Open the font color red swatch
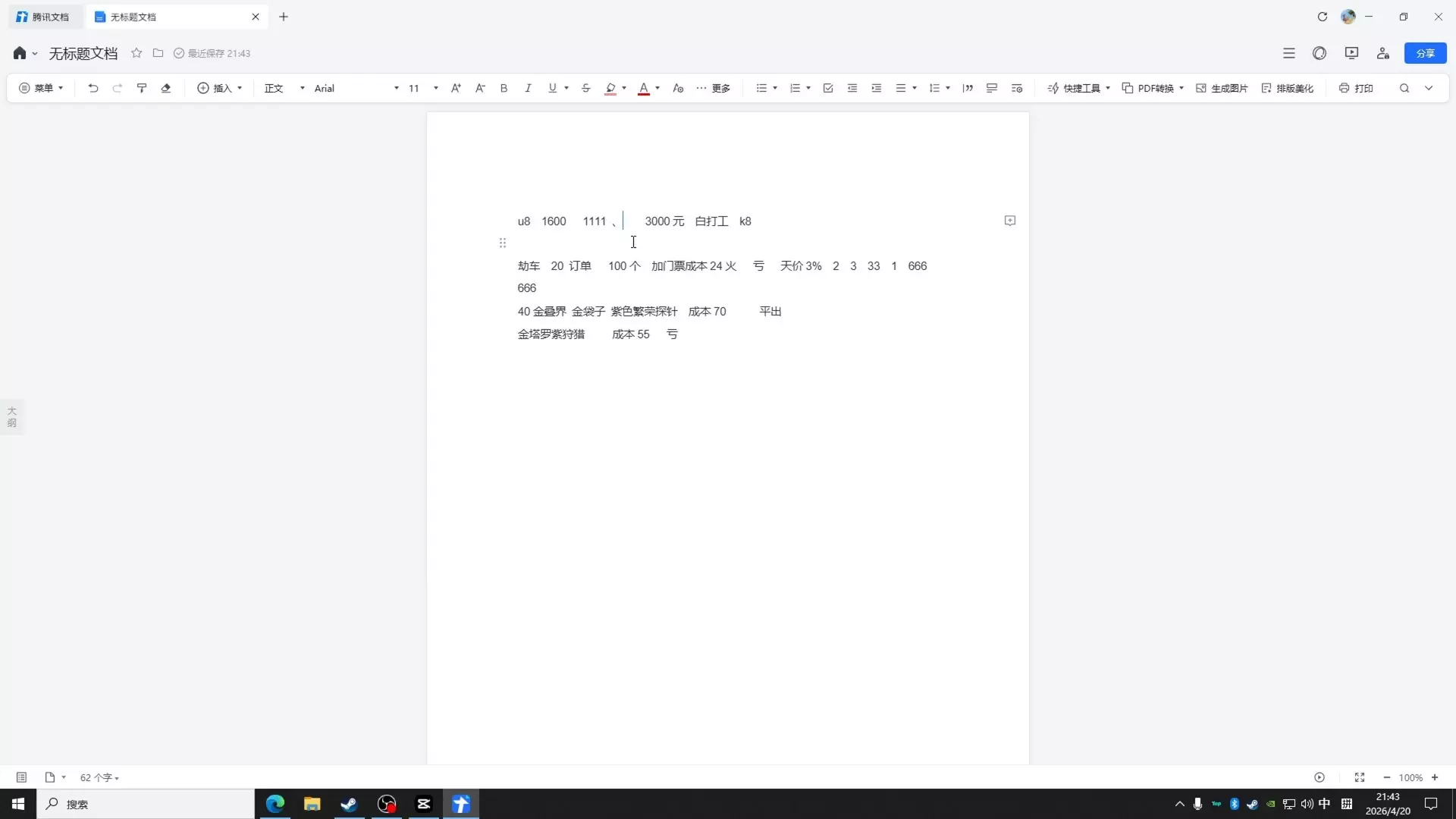 pyautogui.click(x=644, y=88)
